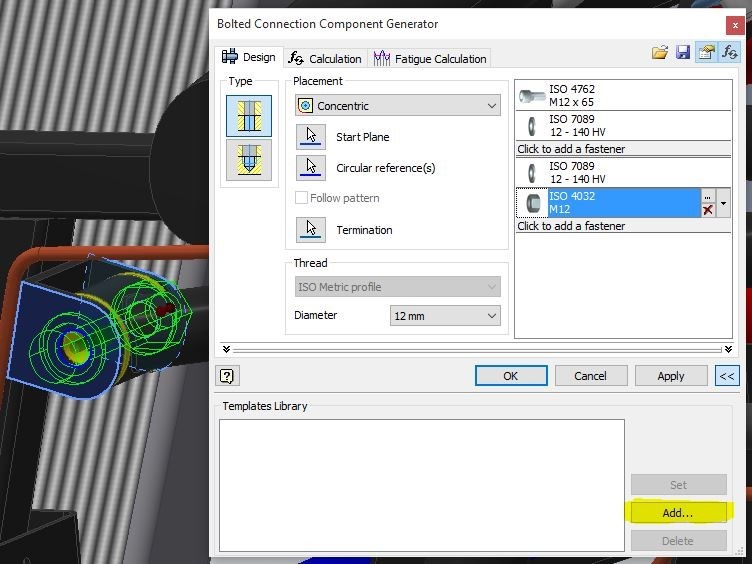
Task: Select the blind connection type icon
Action: click(249, 160)
